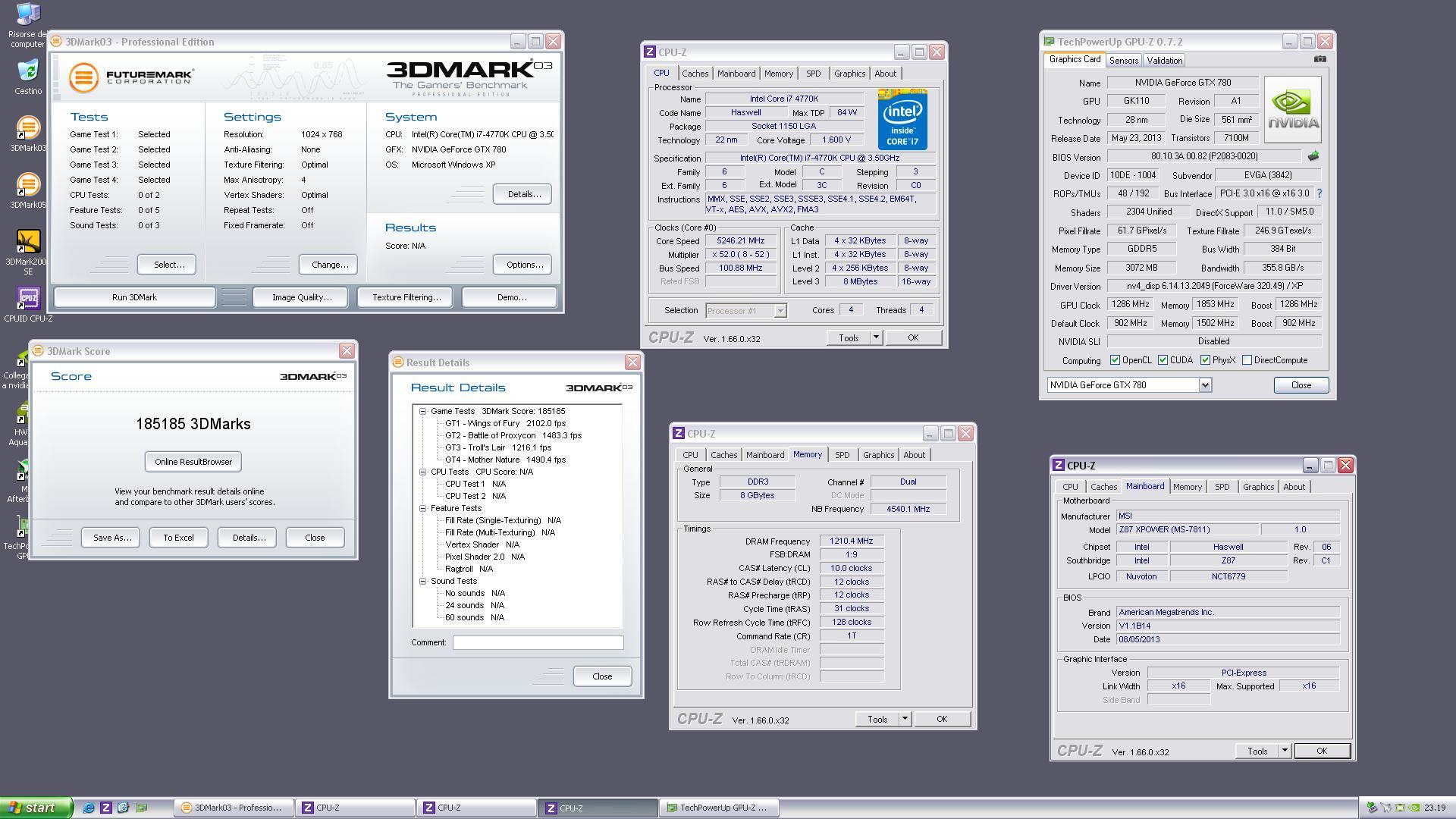Viewport: 1456px width, 819px height.
Task: Click the Select... button under Tests
Action: coord(166,265)
